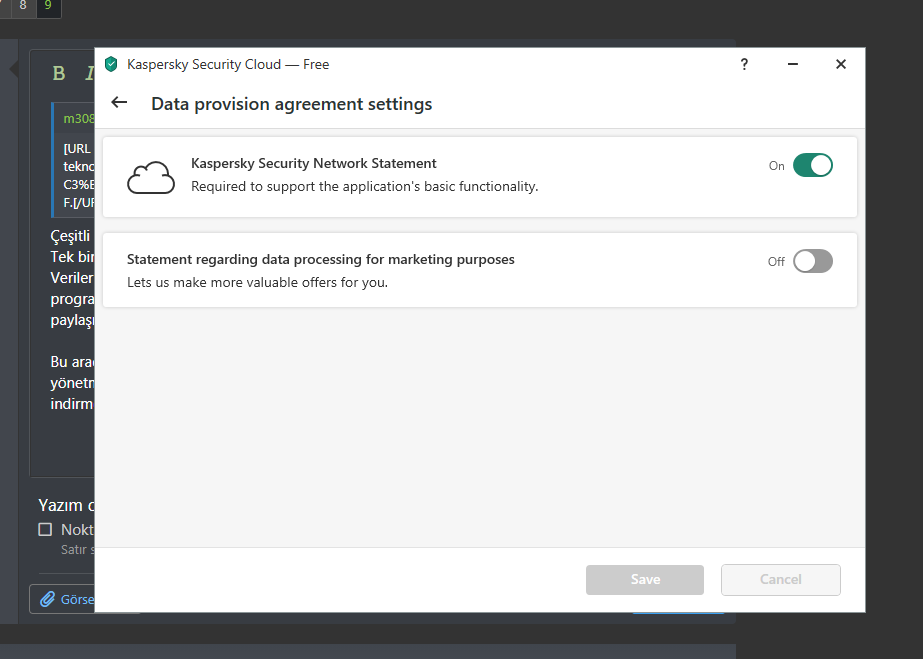Go back using the arrow icon
Viewport: 923px width, 659px height.
[120, 103]
